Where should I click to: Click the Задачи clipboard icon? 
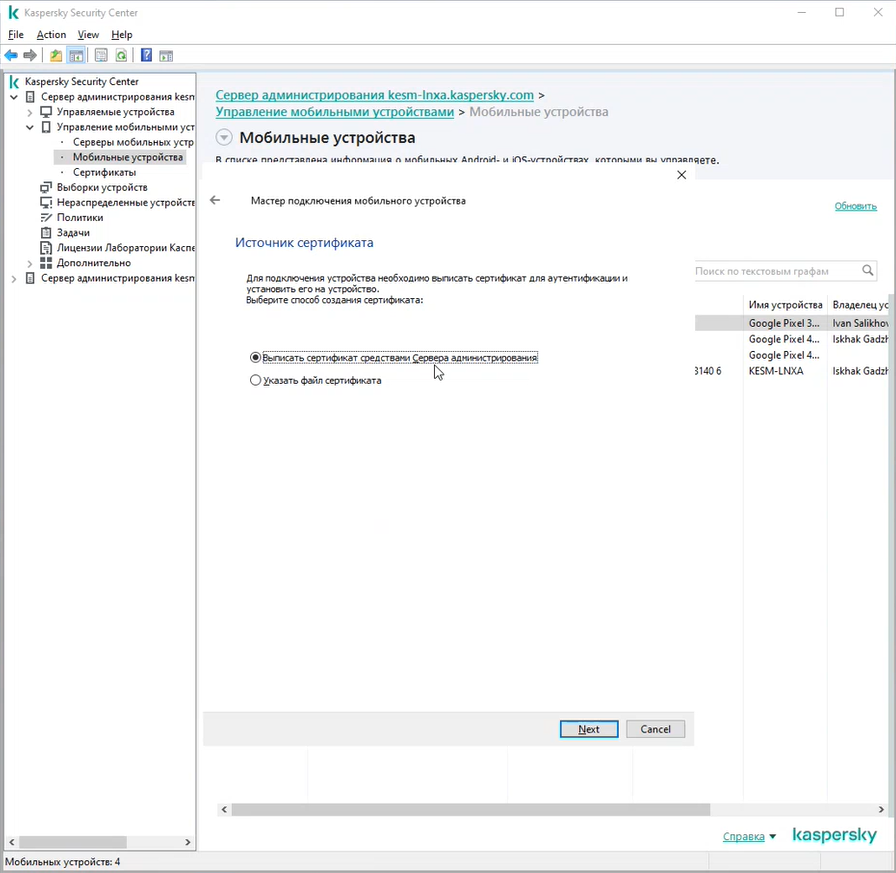(x=46, y=233)
